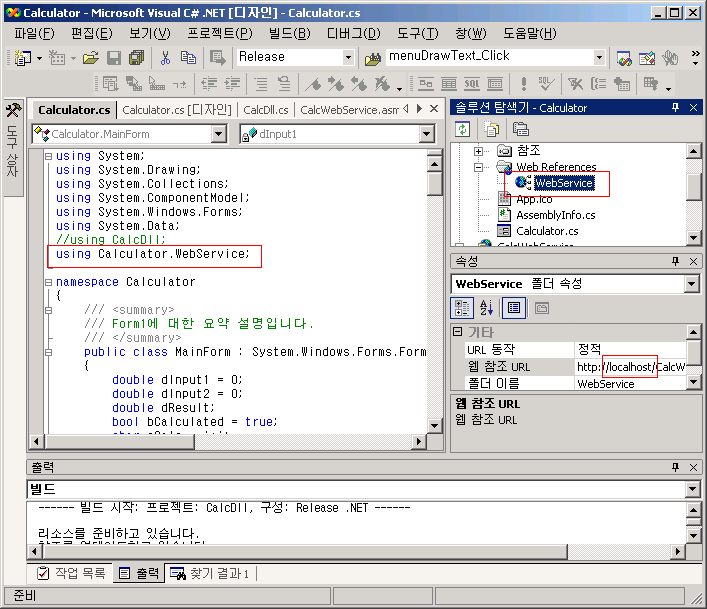
Task: Open the Release configuration dropdown
Action: [x=348, y=58]
